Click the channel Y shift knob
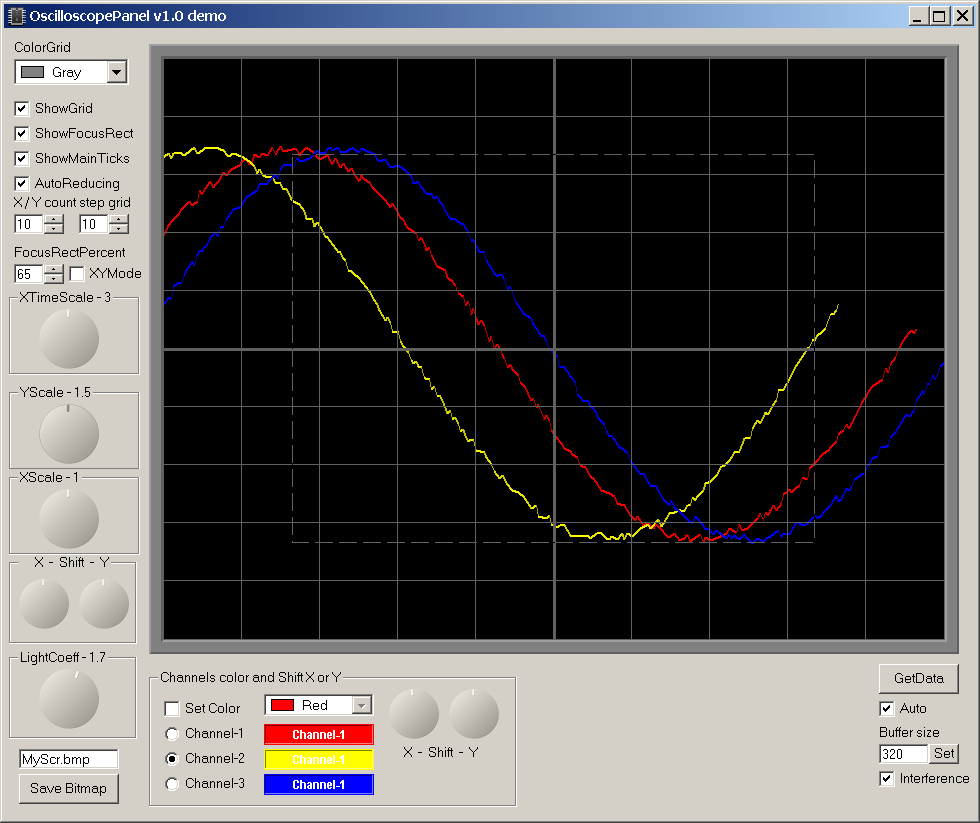Viewport: 980px width, 823px height. pos(474,714)
